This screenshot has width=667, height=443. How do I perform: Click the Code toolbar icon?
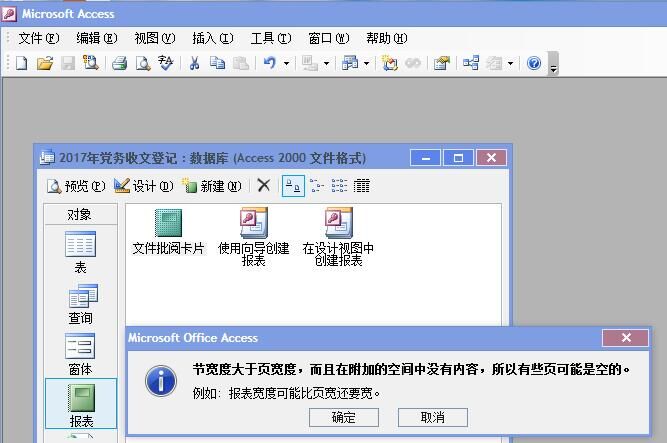[x=389, y=63]
